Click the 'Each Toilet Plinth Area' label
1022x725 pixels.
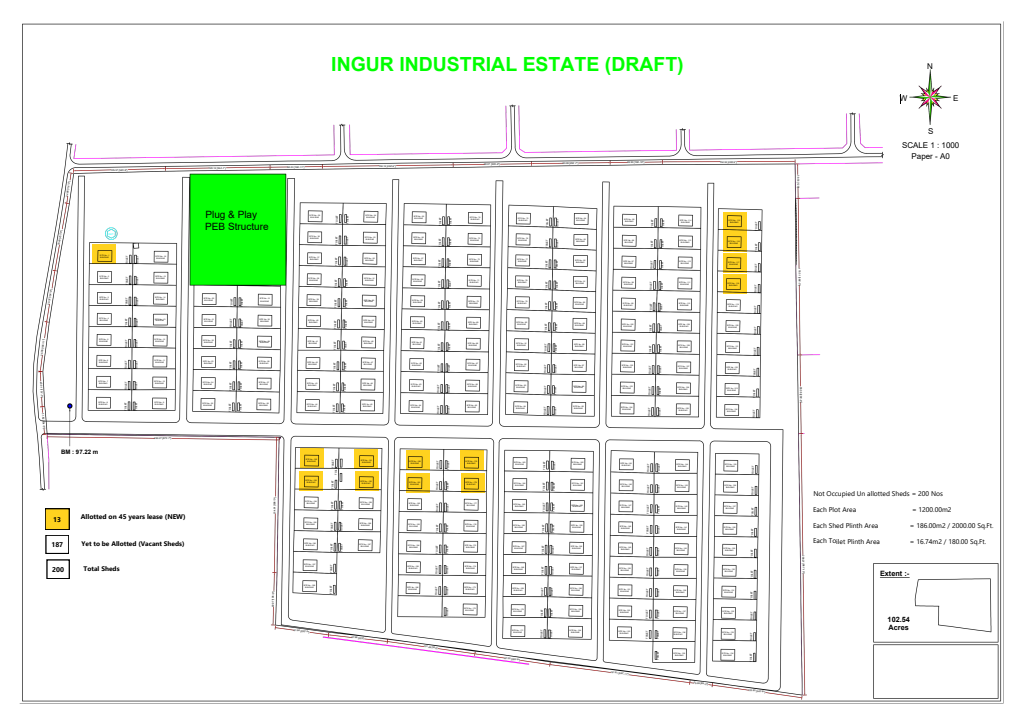(846, 541)
